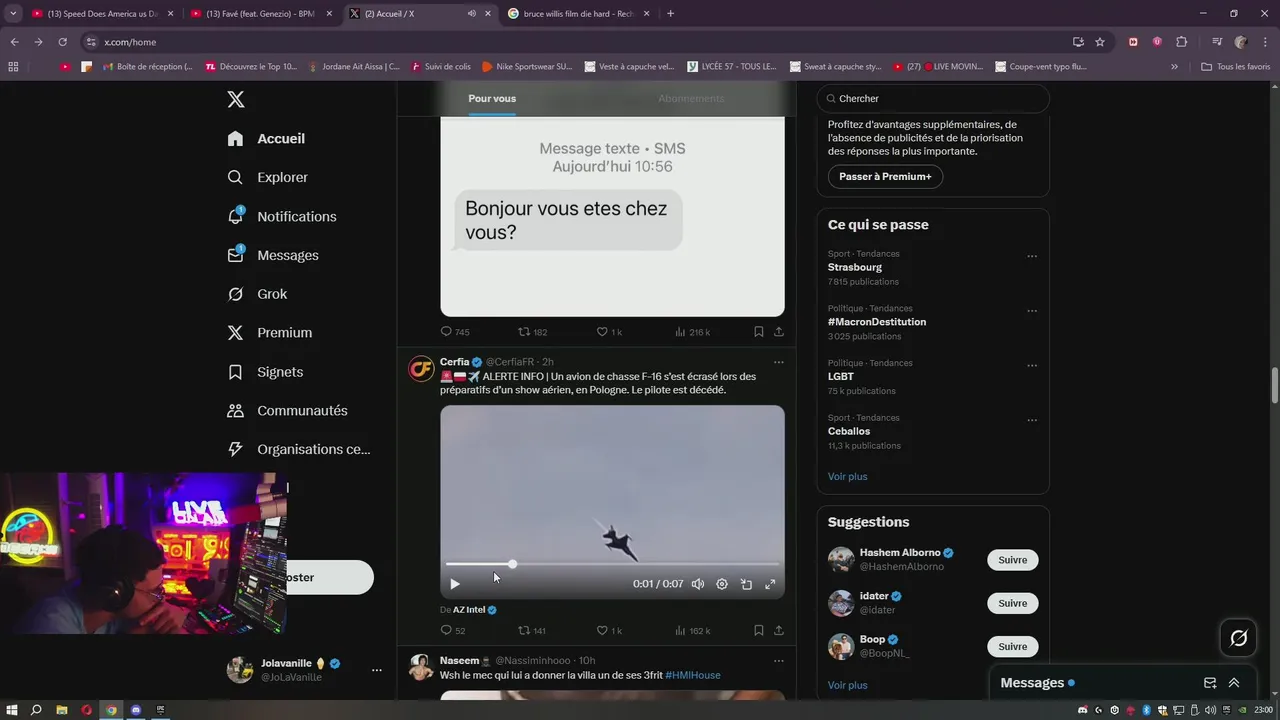The width and height of the screenshot is (1280, 720).
Task: Open Notifications in sidebar
Action: [x=281, y=216]
